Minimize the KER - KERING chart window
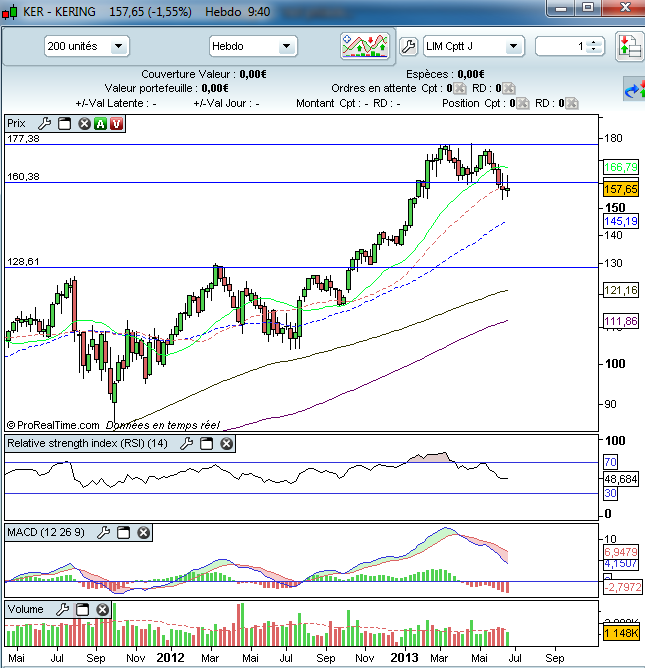Screen dimensions: 645x668 point(561,8)
